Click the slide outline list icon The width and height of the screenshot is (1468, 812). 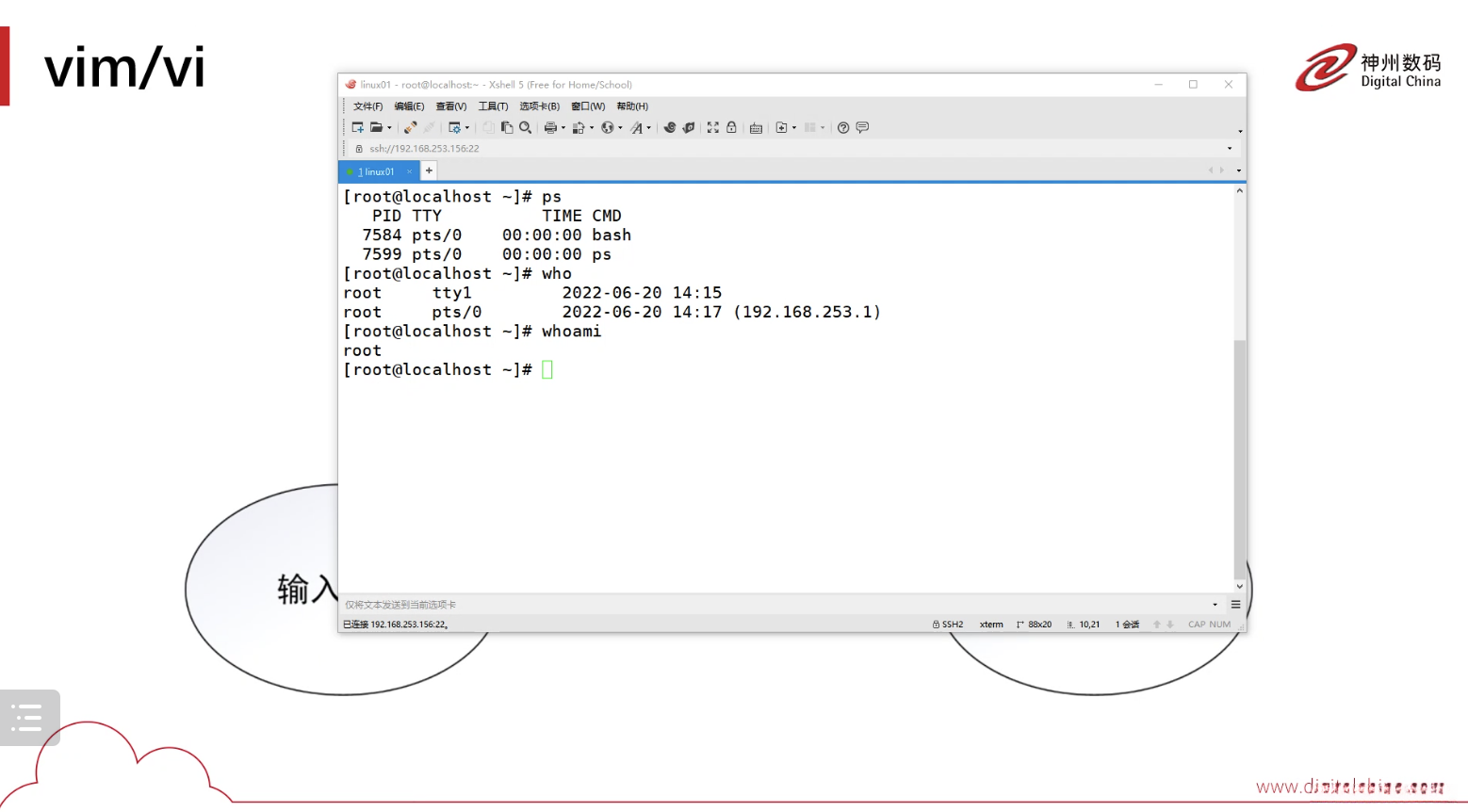(x=27, y=718)
